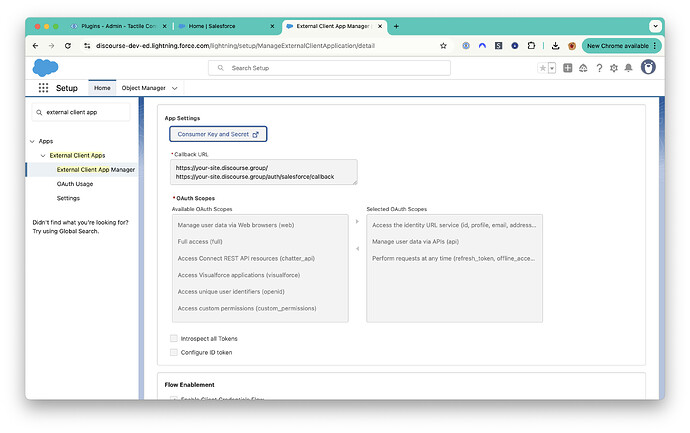Select Access the identity URL service scope
The height and width of the screenshot is (433, 690).
point(454,225)
